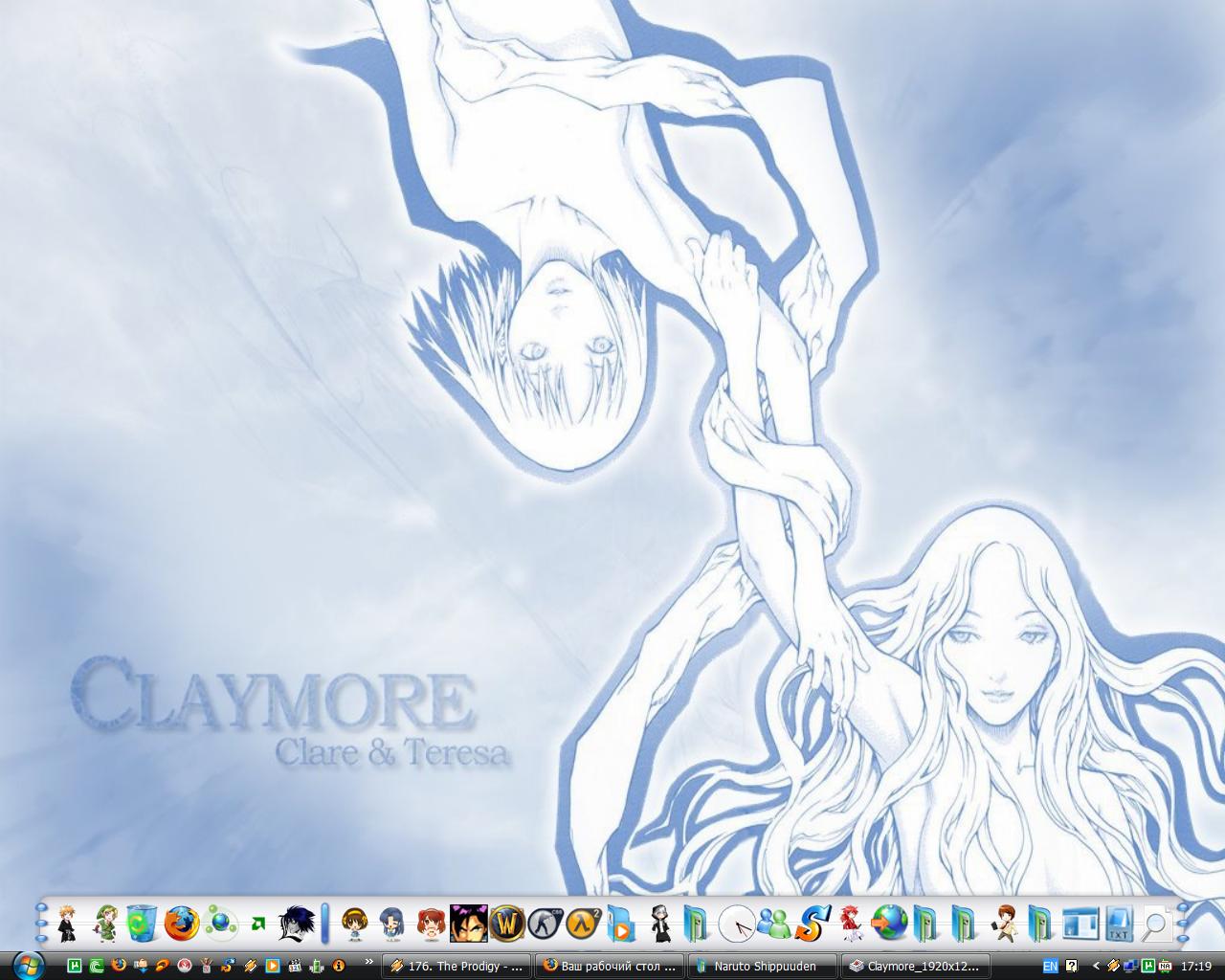Switch to Naruto Shippuuden folder window
1225x980 pixels.
[763, 967]
